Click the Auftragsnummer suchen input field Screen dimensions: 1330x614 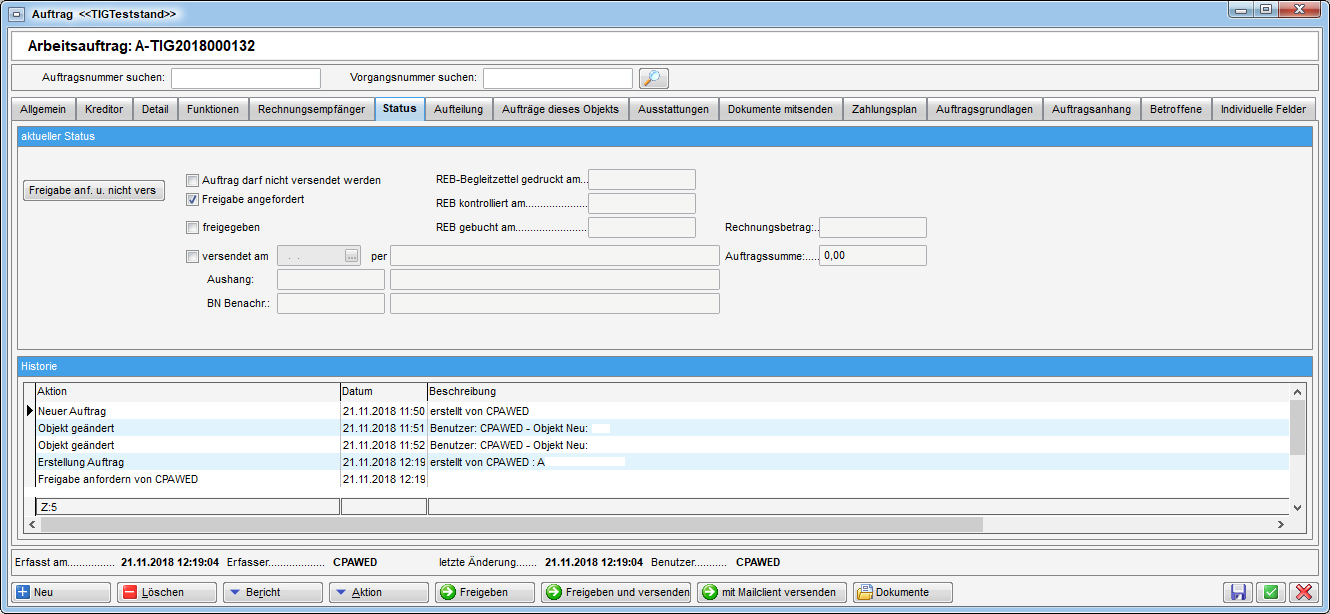246,78
